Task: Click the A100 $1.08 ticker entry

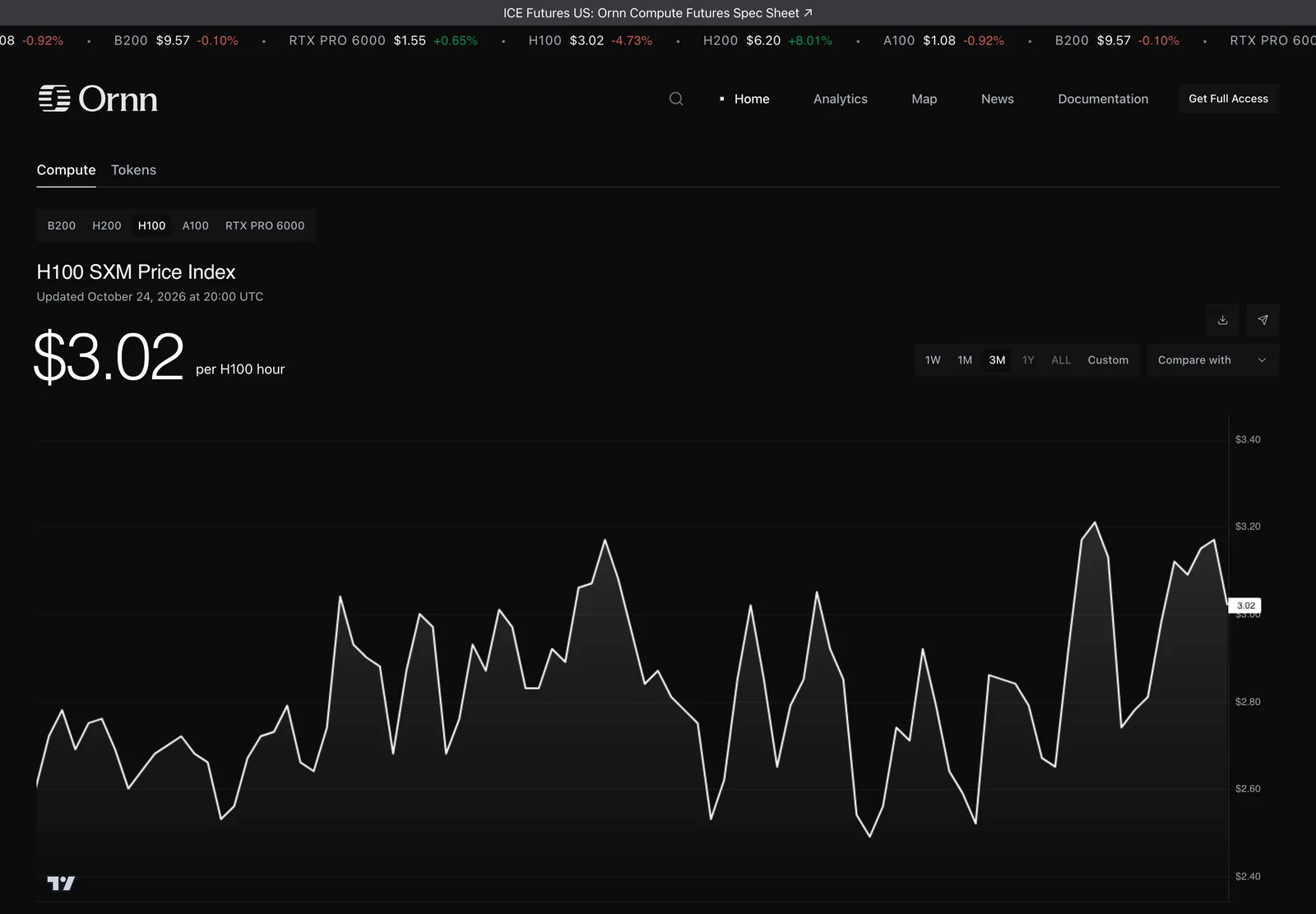Action: pos(943,40)
